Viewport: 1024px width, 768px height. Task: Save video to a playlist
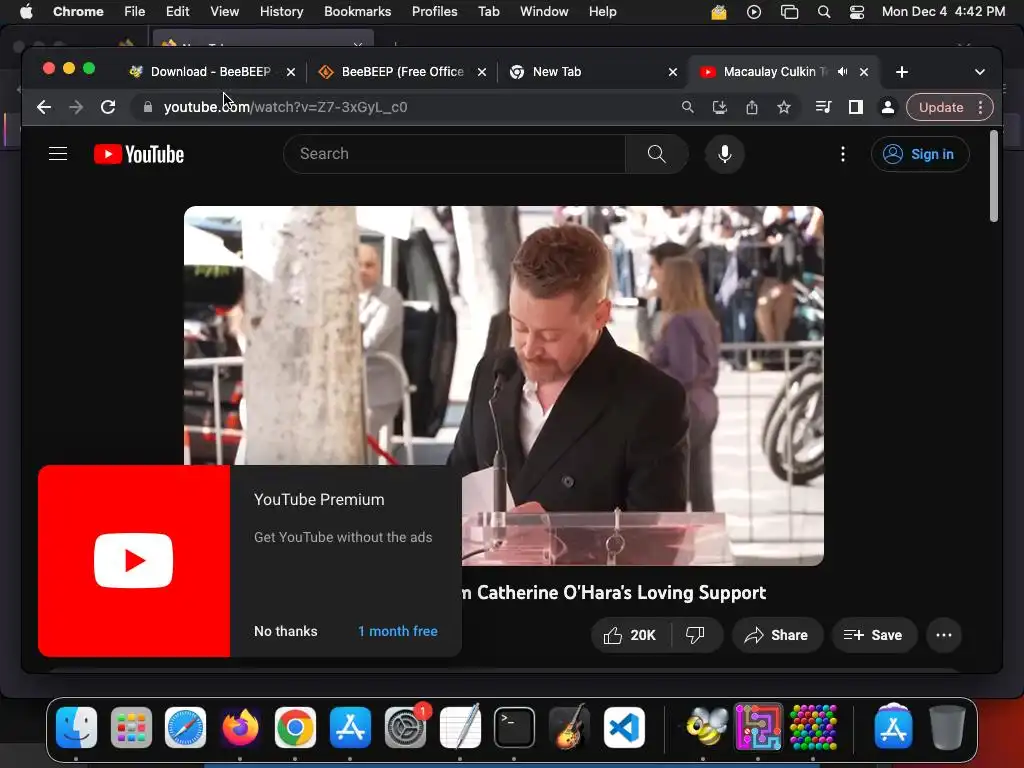point(873,635)
